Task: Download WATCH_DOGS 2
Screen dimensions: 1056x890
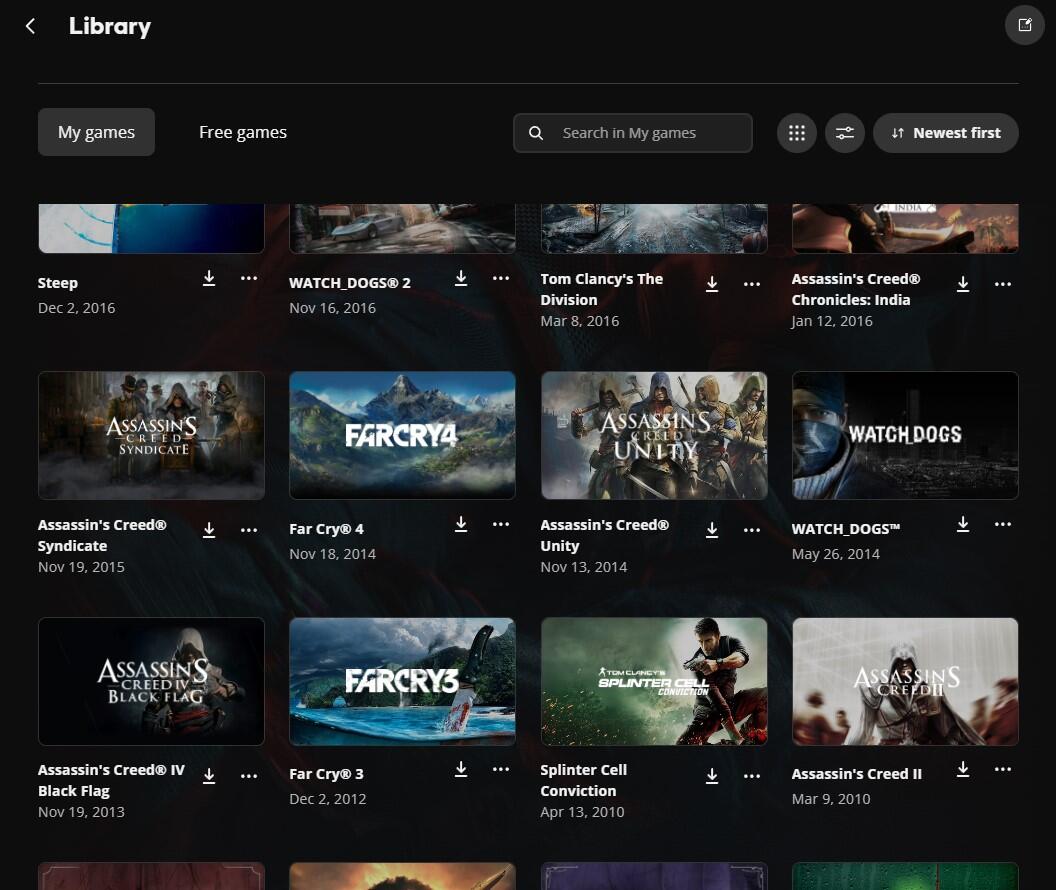Action: pos(461,278)
